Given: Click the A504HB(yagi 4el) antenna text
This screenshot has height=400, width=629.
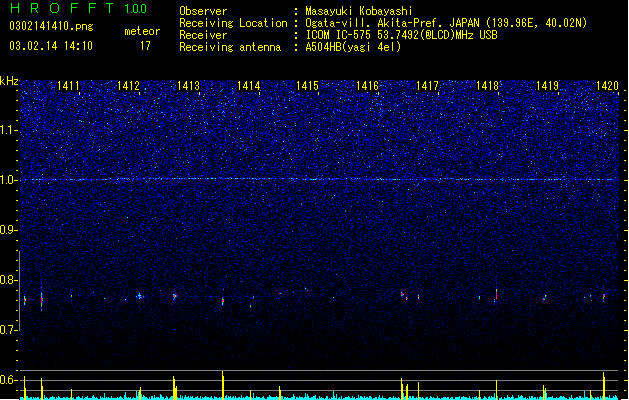Looking at the screenshot, I should pos(353,47).
